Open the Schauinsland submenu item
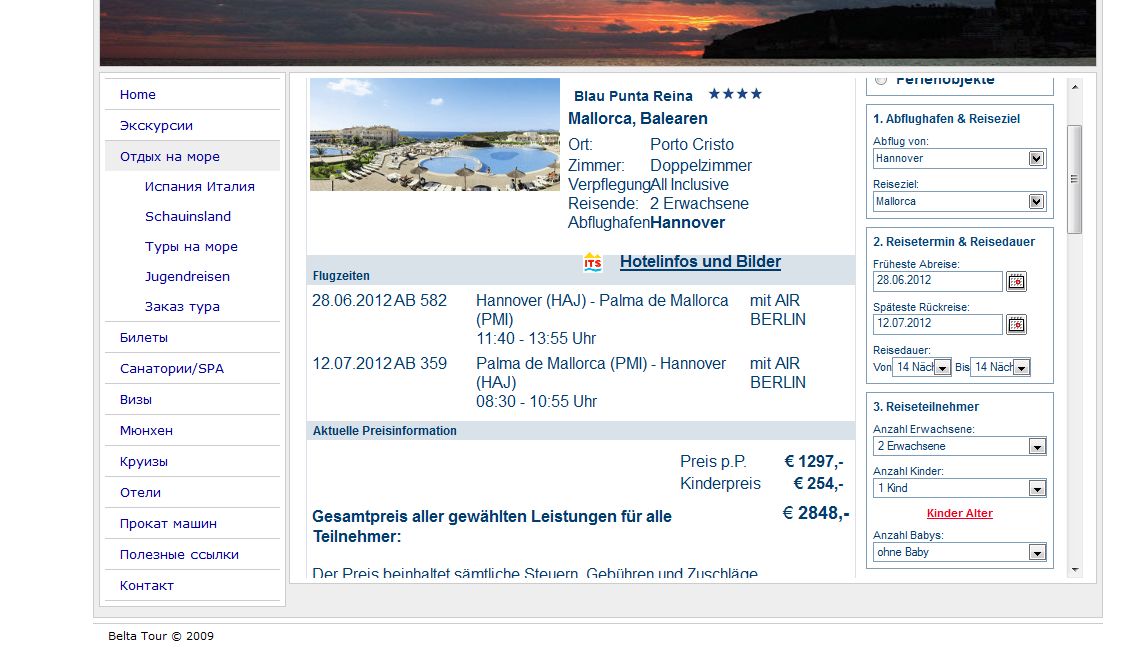Image resolution: width=1145 pixels, height=664 pixels. tap(188, 216)
